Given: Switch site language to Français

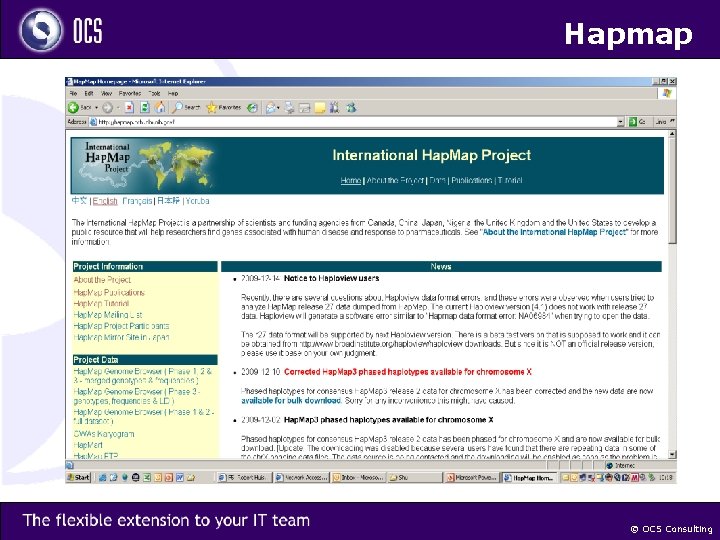Looking at the screenshot, I should point(137,201).
